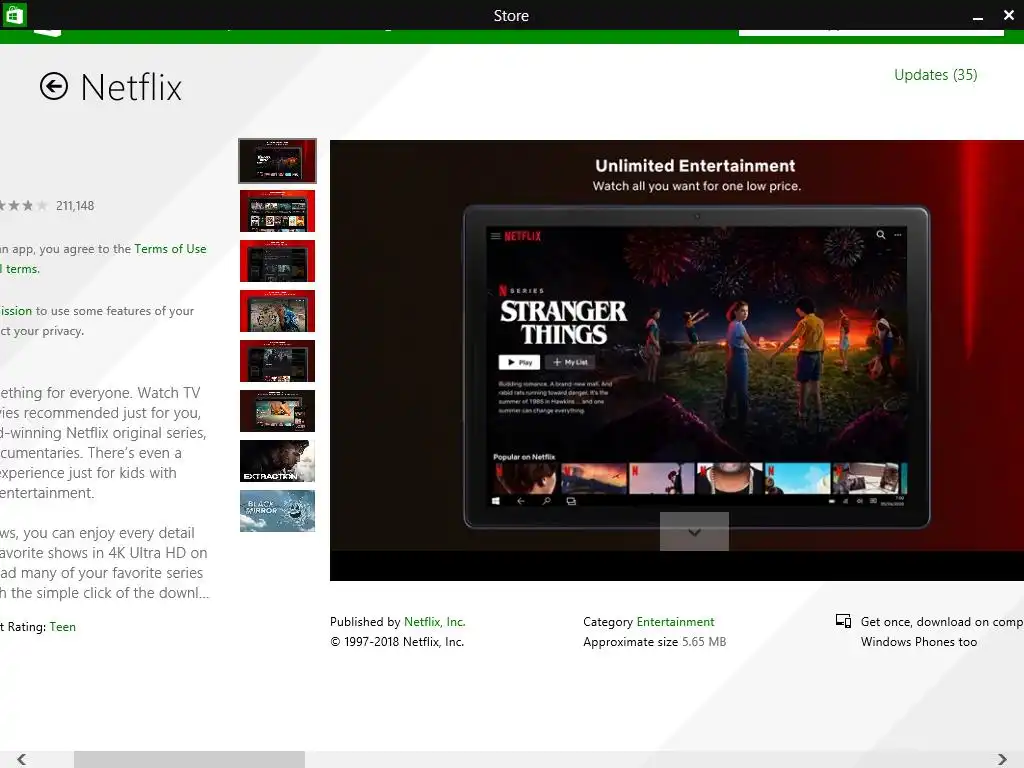Click the search box in the green bar

coord(871,32)
